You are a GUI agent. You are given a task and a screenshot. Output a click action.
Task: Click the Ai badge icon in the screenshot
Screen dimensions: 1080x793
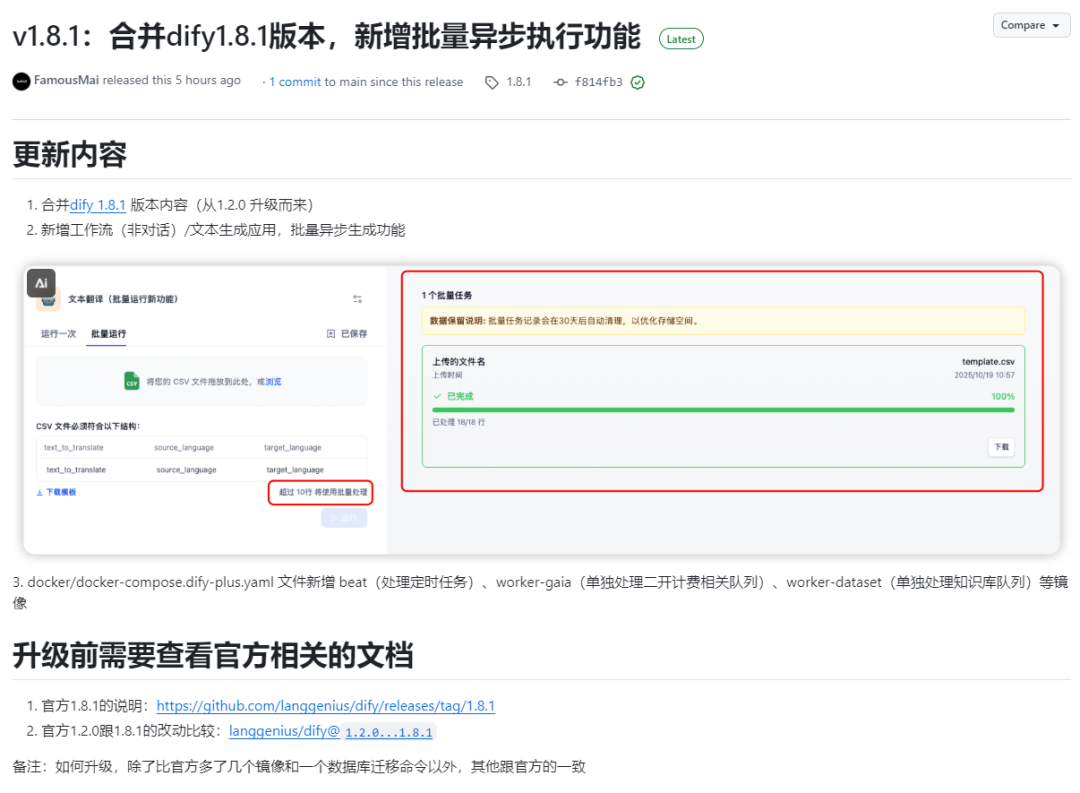click(41, 282)
